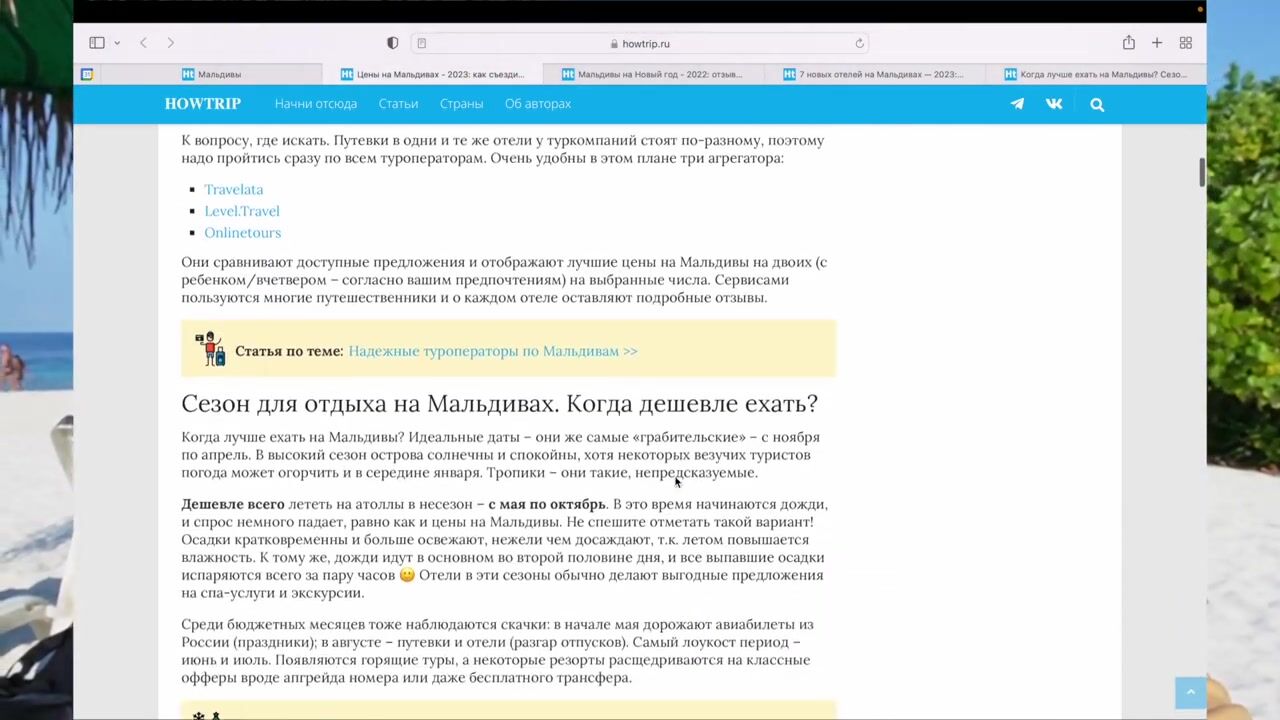Screen dimensions: 1280x720
Task: Open the 'Страны' navigation menu
Action: click(x=461, y=104)
